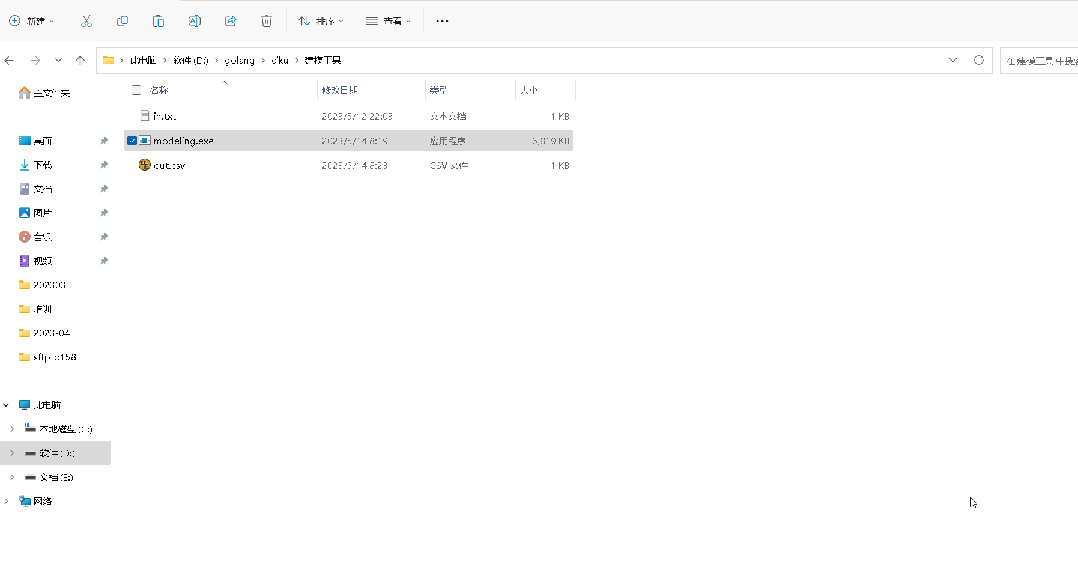Image resolution: width=1078 pixels, height=561 pixels.
Task: Open recent locations chevron beside forward arrow
Action: [58, 60]
